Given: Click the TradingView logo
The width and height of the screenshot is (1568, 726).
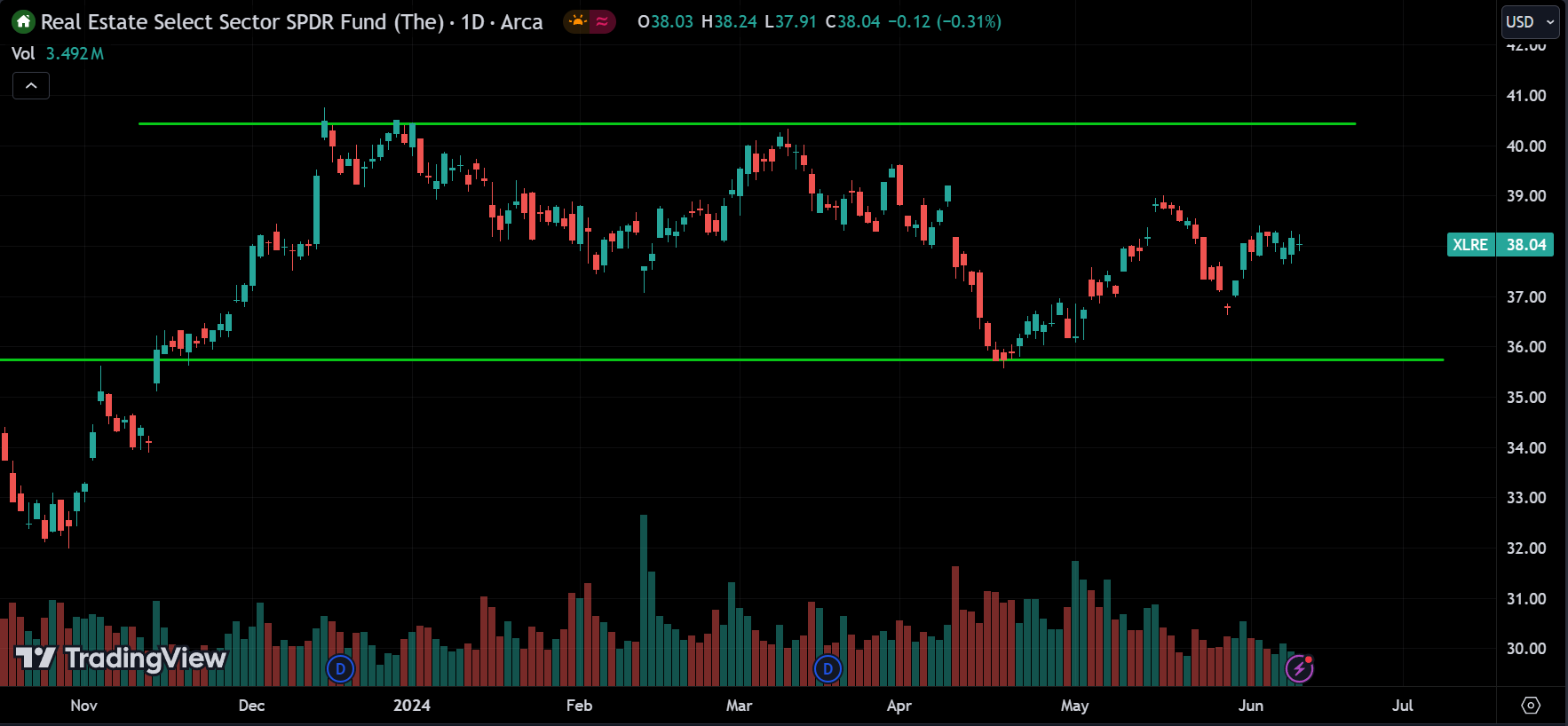Looking at the screenshot, I should 122,658.
